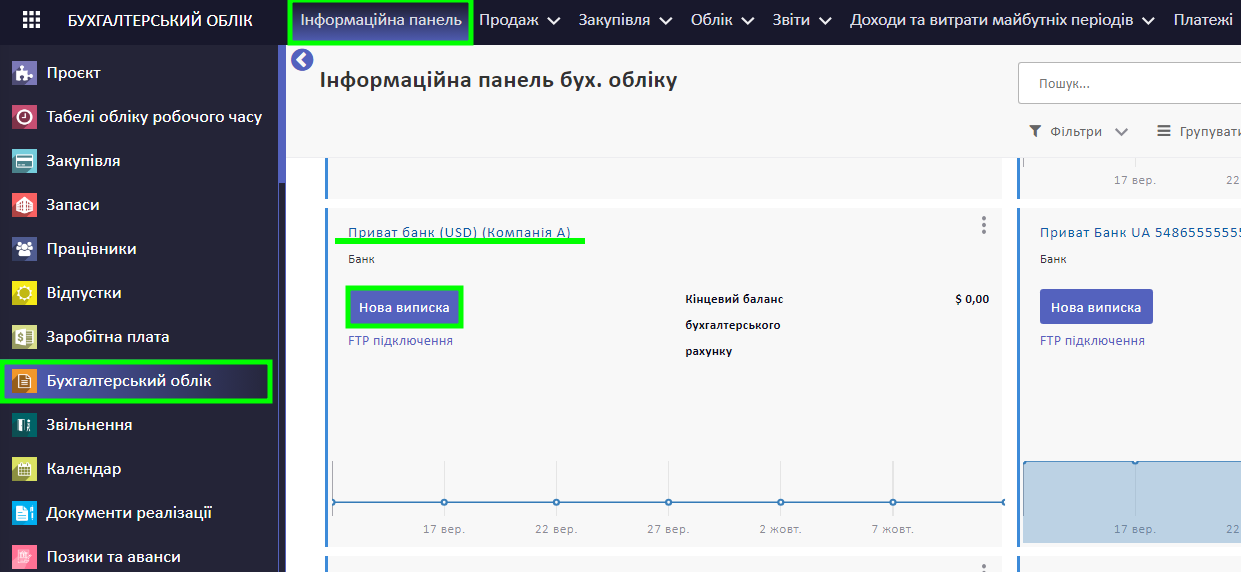Expand the Закупівля top menu dropdown
Viewport: 1241px width, 572px height.
624,20
